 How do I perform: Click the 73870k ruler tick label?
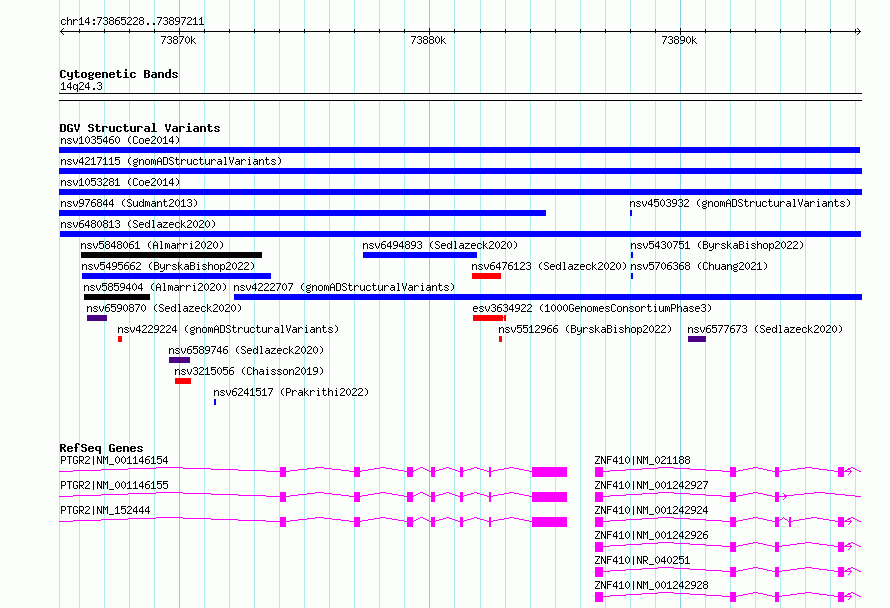pos(178,40)
